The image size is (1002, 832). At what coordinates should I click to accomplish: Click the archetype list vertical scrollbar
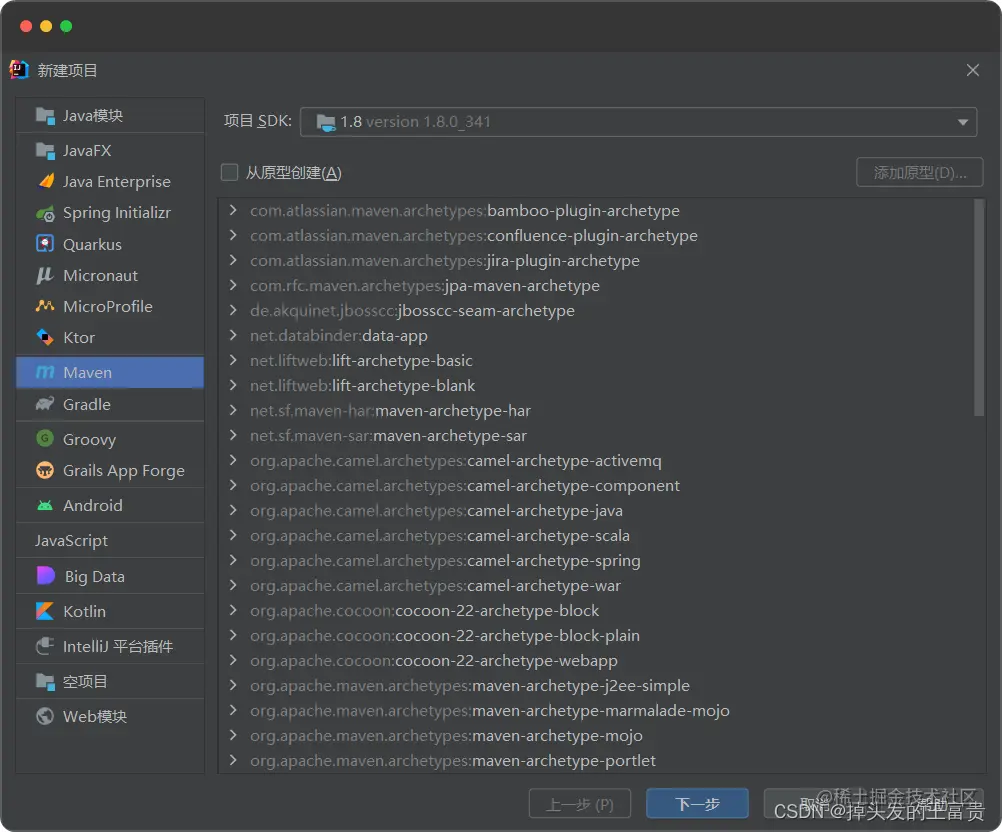click(x=978, y=309)
